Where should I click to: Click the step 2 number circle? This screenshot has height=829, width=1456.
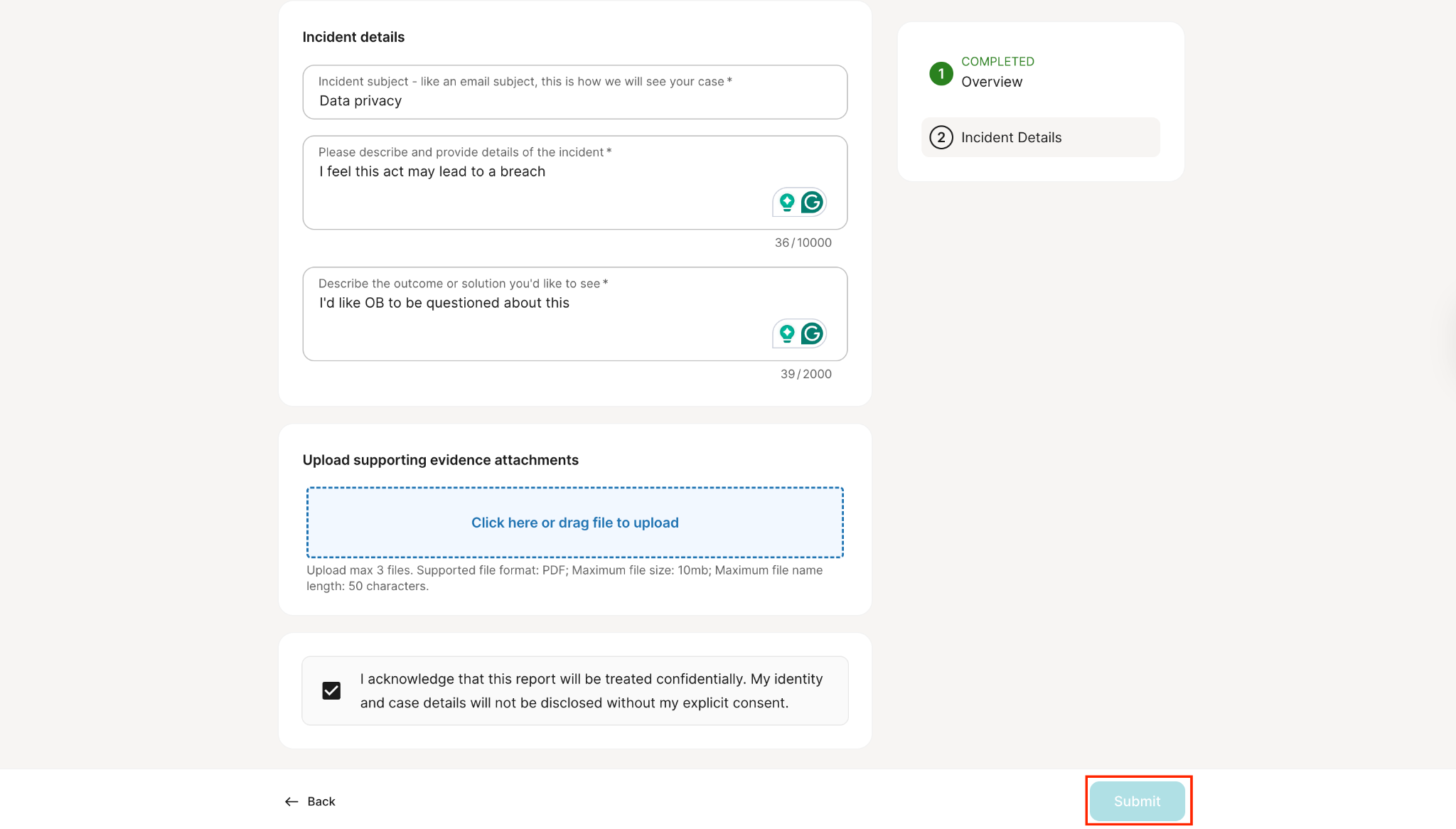[941, 137]
